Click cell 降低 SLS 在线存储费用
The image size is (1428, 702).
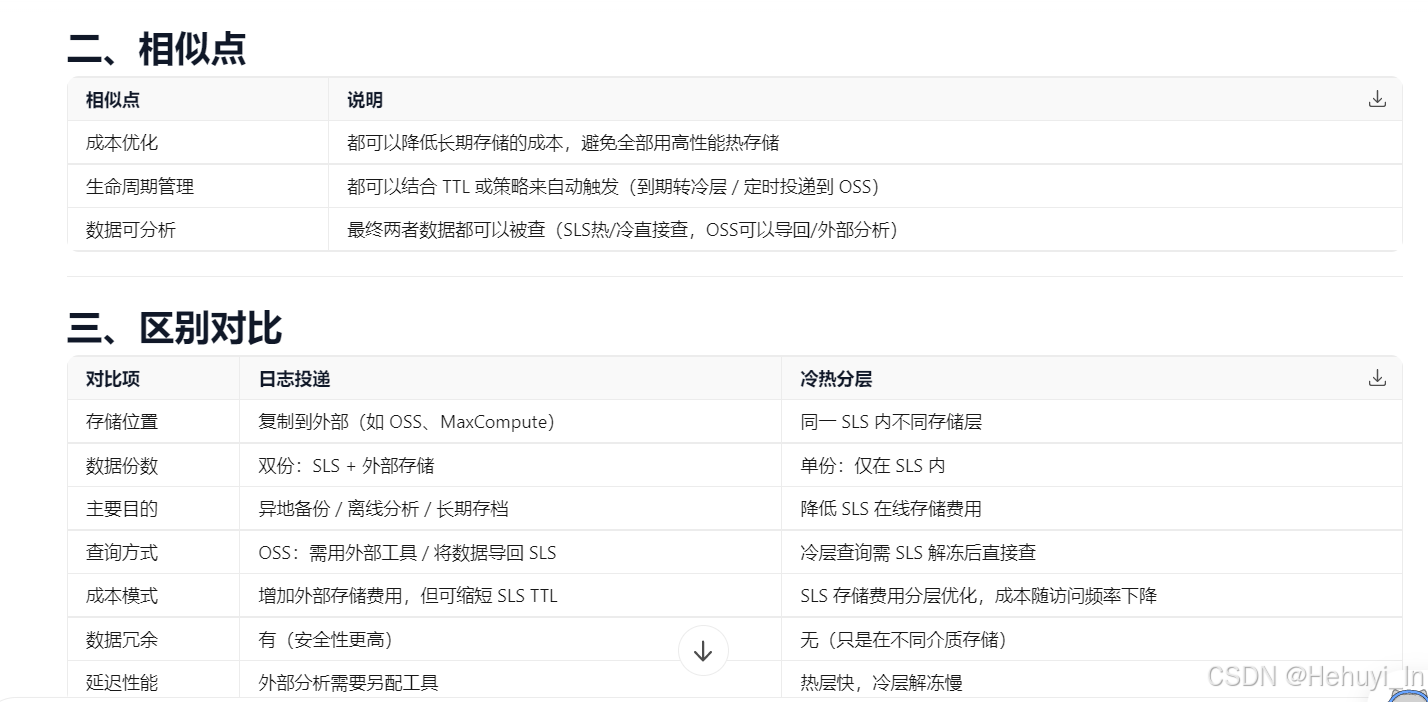pos(891,509)
